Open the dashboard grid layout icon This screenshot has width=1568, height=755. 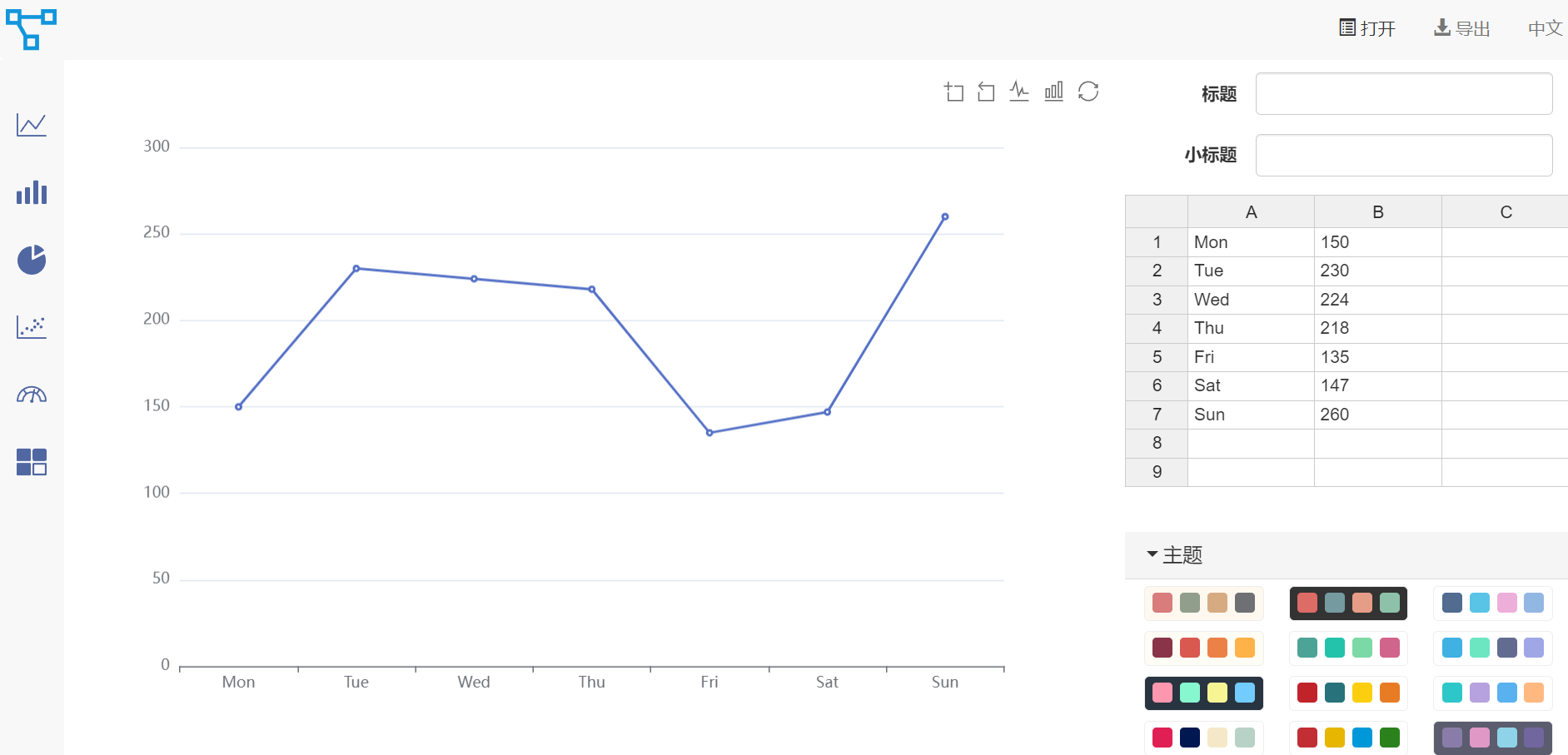(32, 462)
